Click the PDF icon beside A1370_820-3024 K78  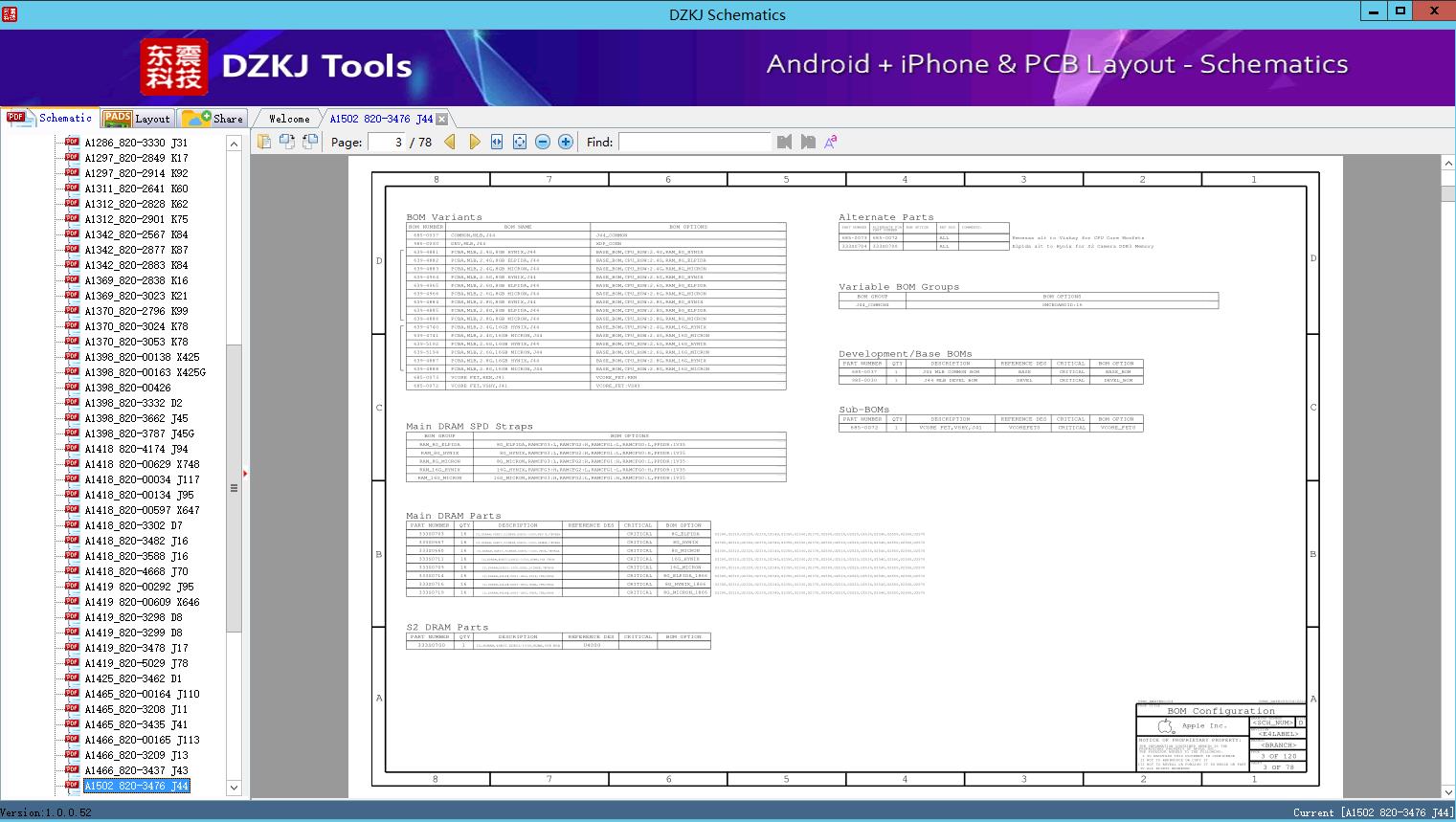coord(72,325)
